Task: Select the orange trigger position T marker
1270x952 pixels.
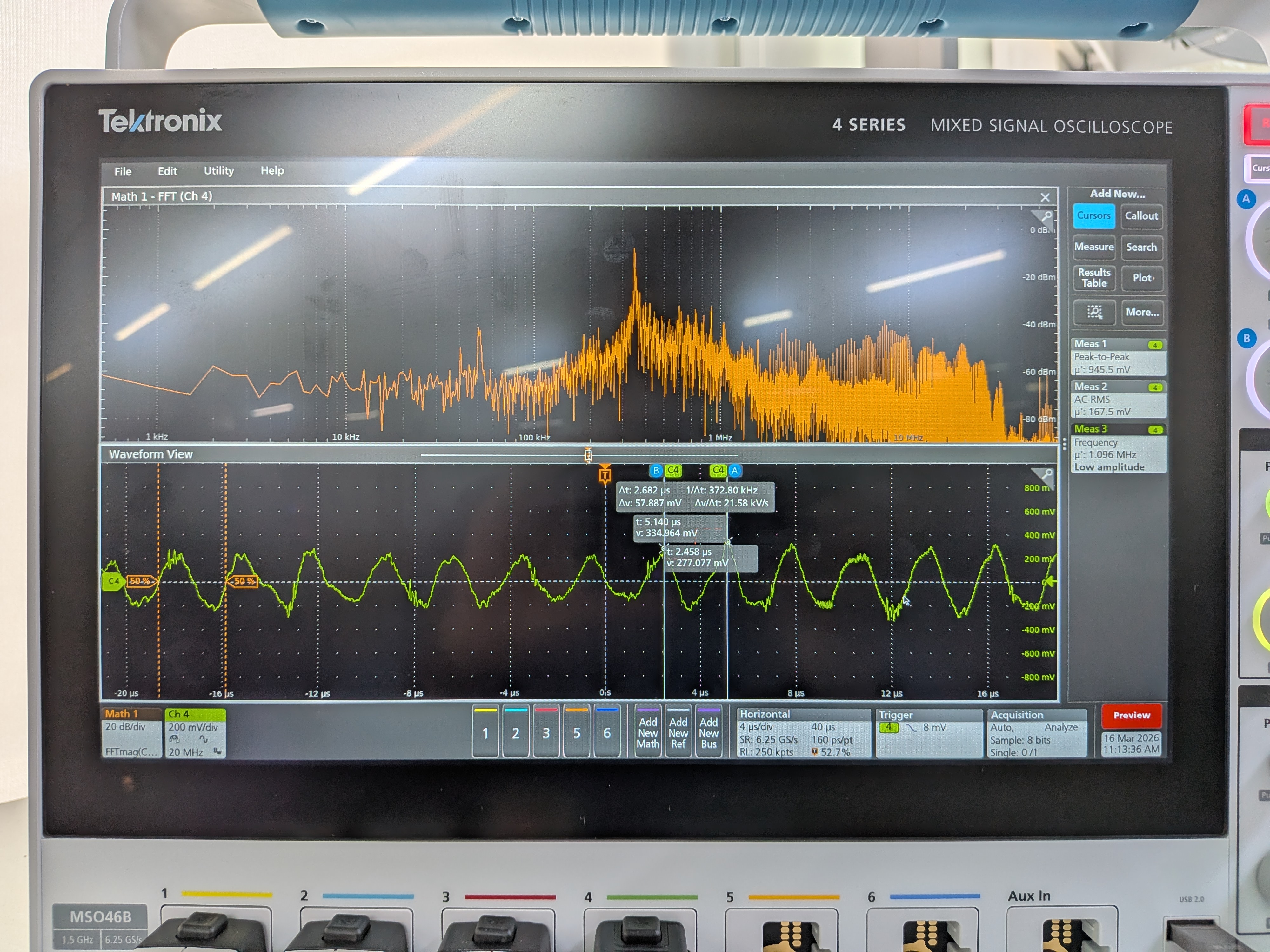Action: [x=605, y=474]
